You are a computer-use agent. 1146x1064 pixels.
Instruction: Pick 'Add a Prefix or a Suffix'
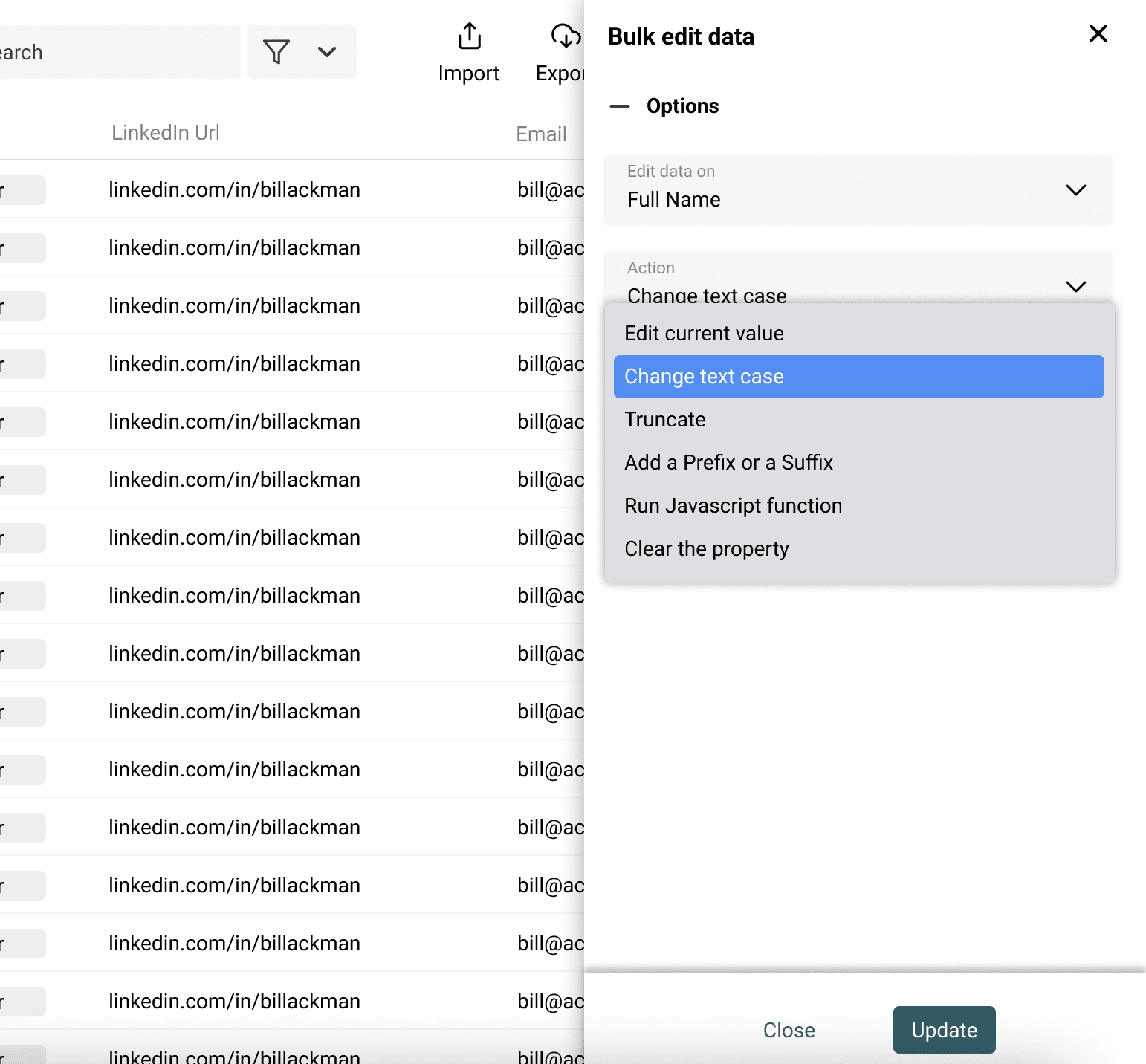728,463
